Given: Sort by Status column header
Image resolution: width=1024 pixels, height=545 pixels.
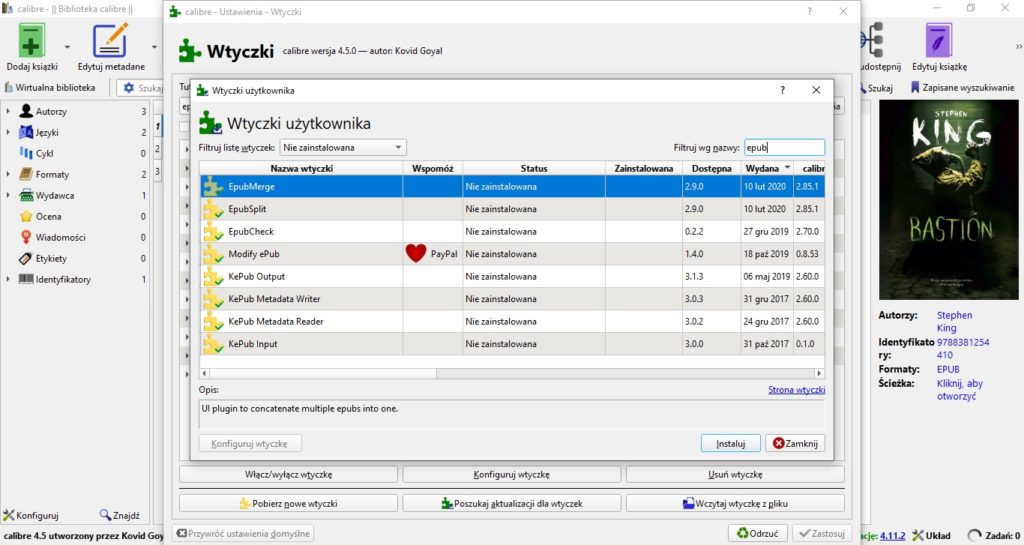Looking at the screenshot, I should (x=534, y=168).
